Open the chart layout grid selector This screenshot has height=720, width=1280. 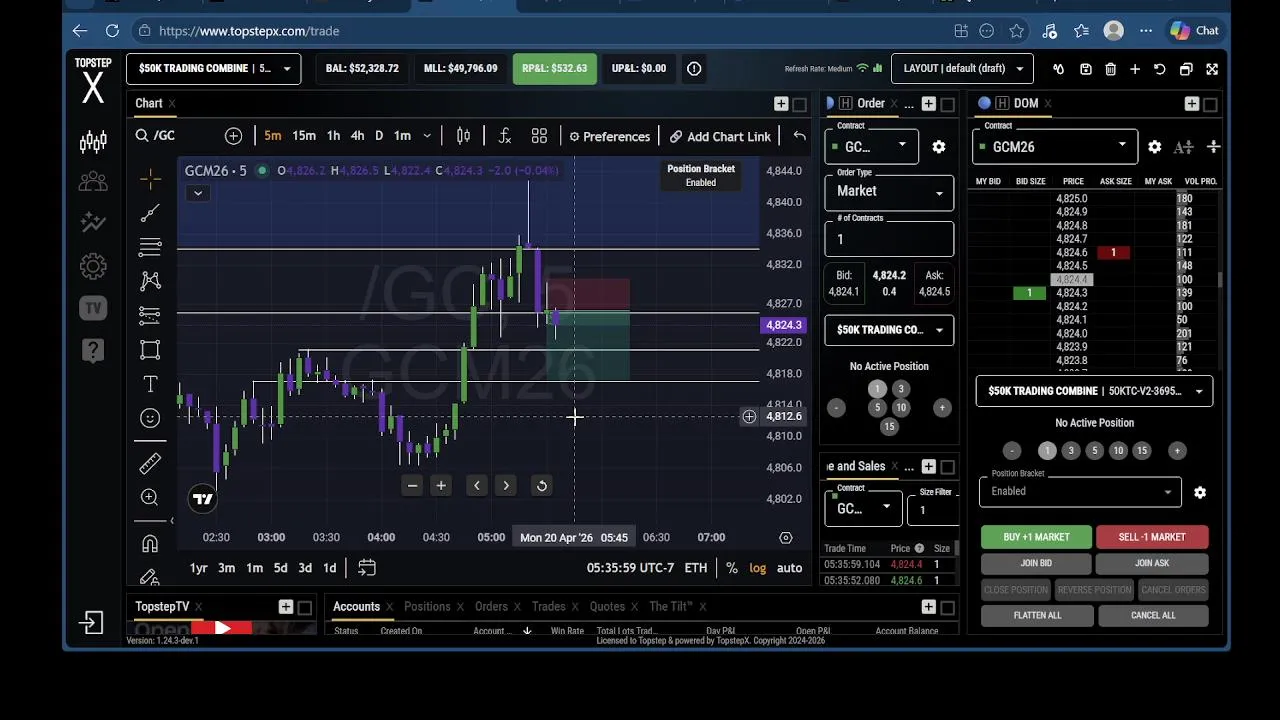pos(539,136)
